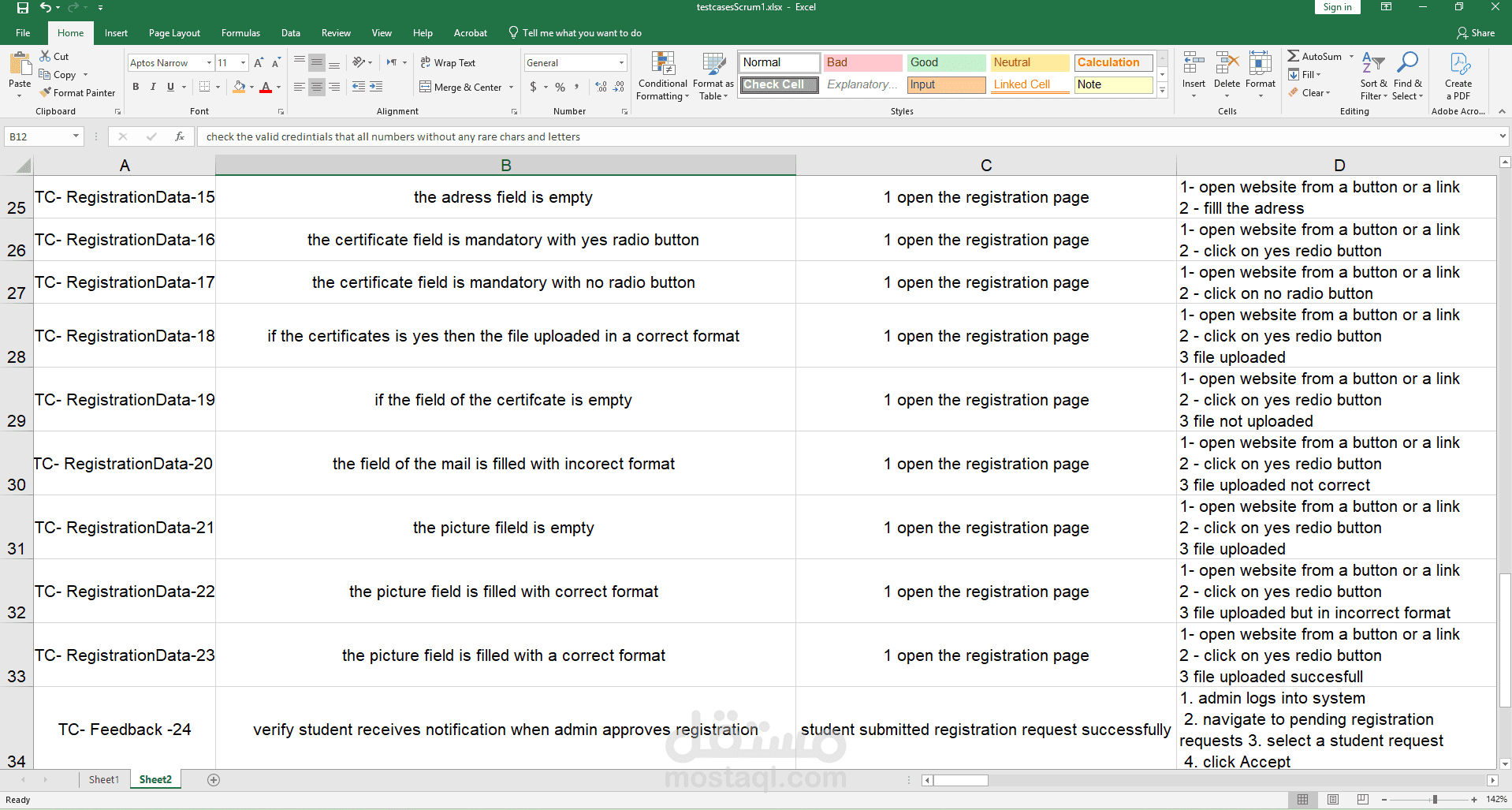Add a new sheet with the plus icon
The image size is (1512, 810).
tap(214, 780)
